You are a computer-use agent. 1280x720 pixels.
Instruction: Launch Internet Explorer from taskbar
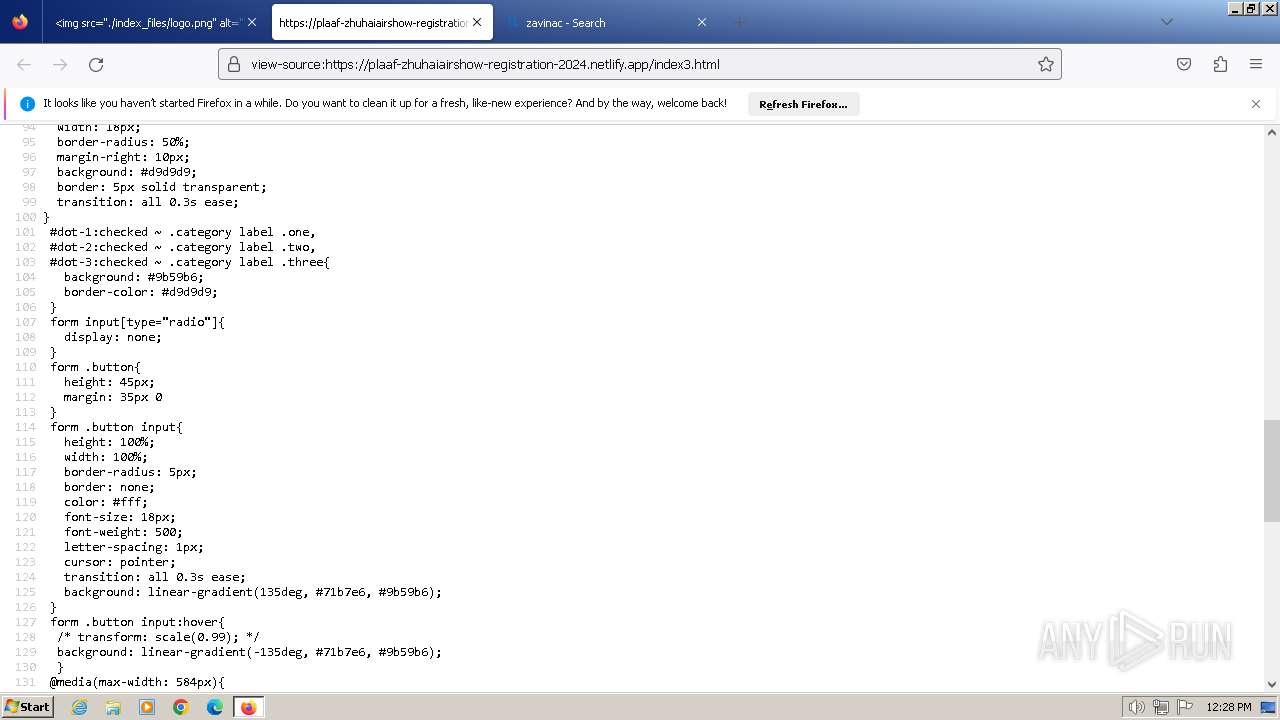click(79, 707)
